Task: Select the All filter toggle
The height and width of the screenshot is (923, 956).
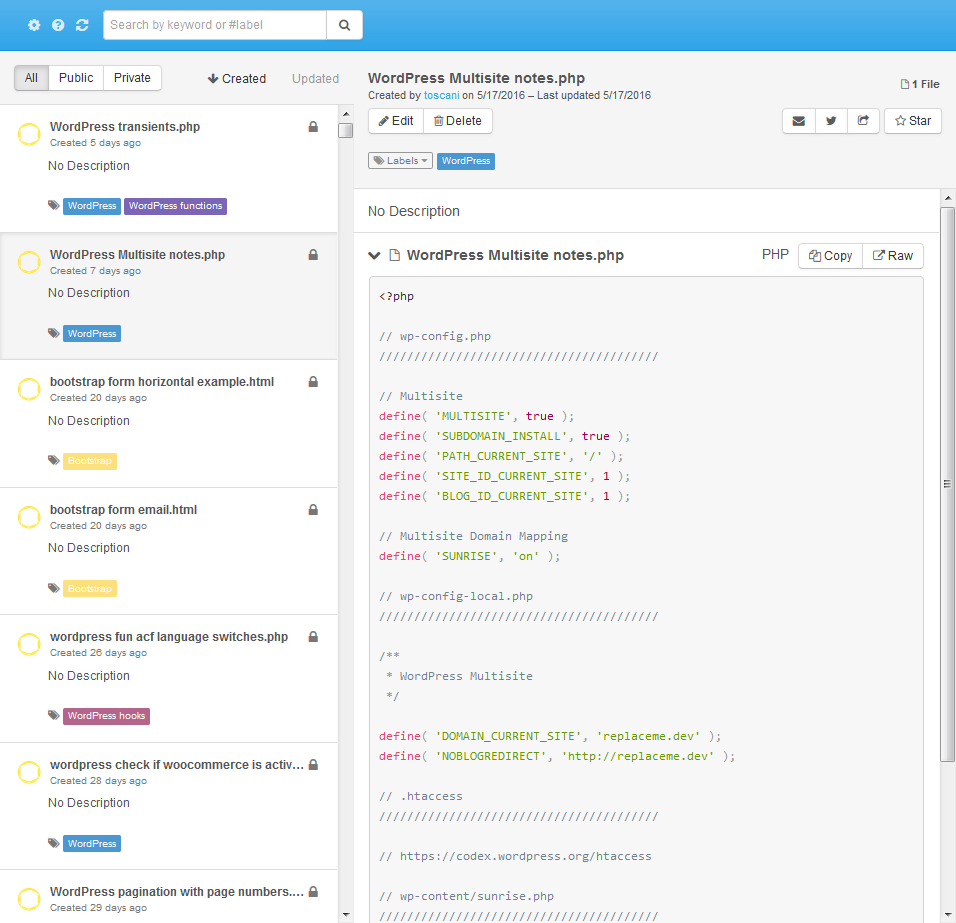Action: [31, 78]
